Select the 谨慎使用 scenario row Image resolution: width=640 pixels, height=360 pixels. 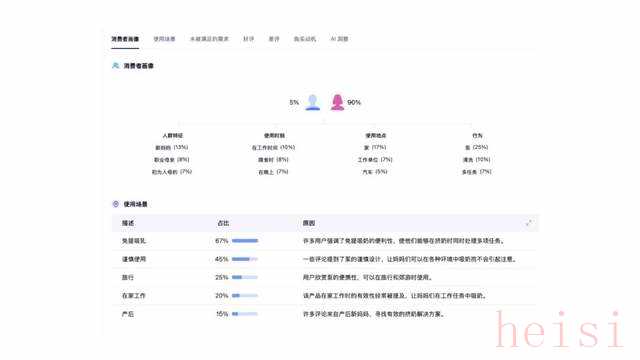tap(325, 259)
